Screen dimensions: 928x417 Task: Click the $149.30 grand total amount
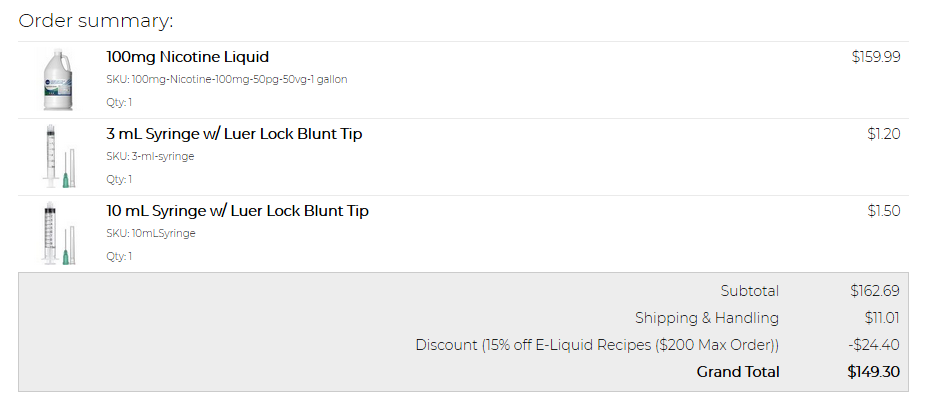pyautogui.click(x=873, y=372)
